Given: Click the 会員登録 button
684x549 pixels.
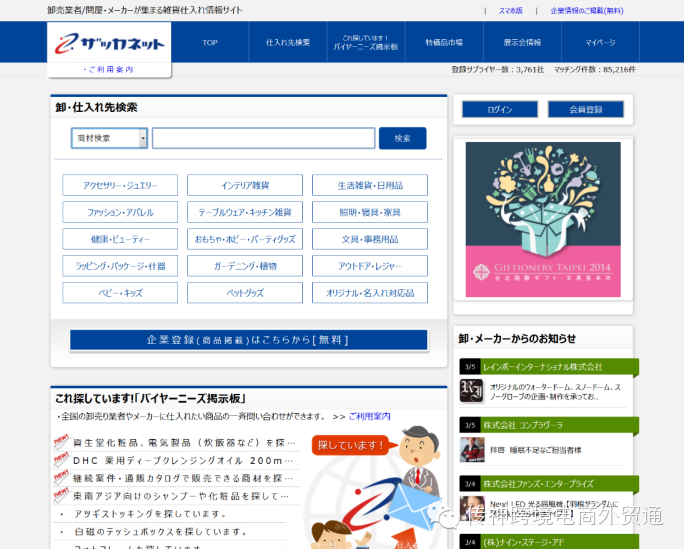Looking at the screenshot, I should click(586, 109).
